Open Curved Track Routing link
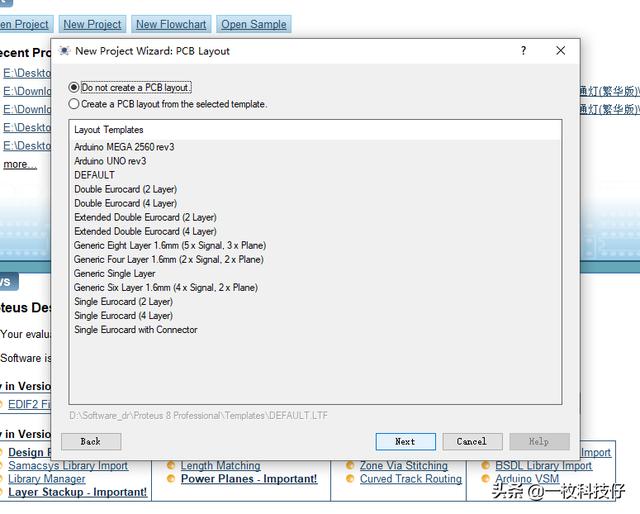640x514 pixels. coord(411,479)
